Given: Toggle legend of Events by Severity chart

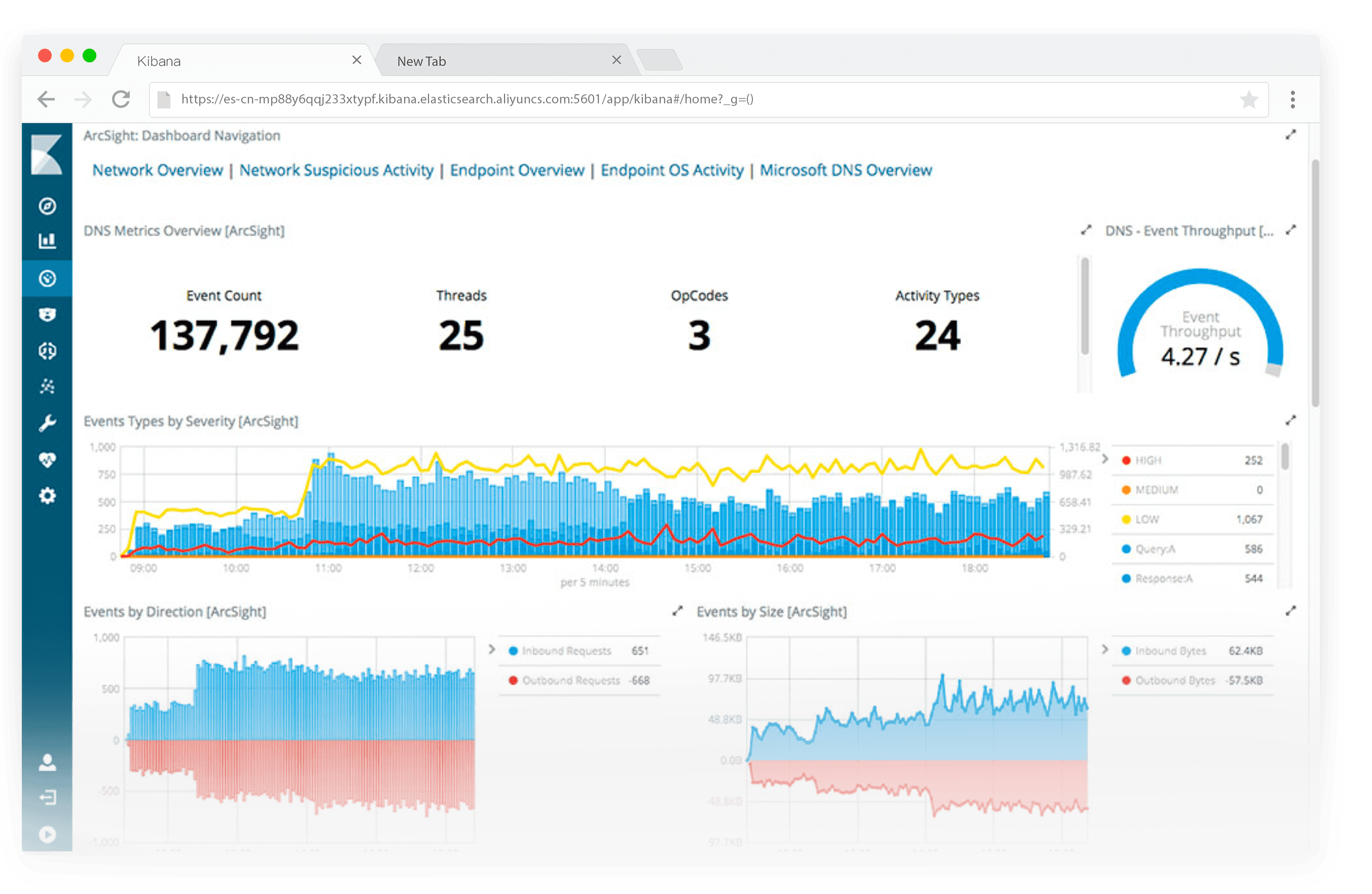Looking at the screenshot, I should tap(1104, 459).
